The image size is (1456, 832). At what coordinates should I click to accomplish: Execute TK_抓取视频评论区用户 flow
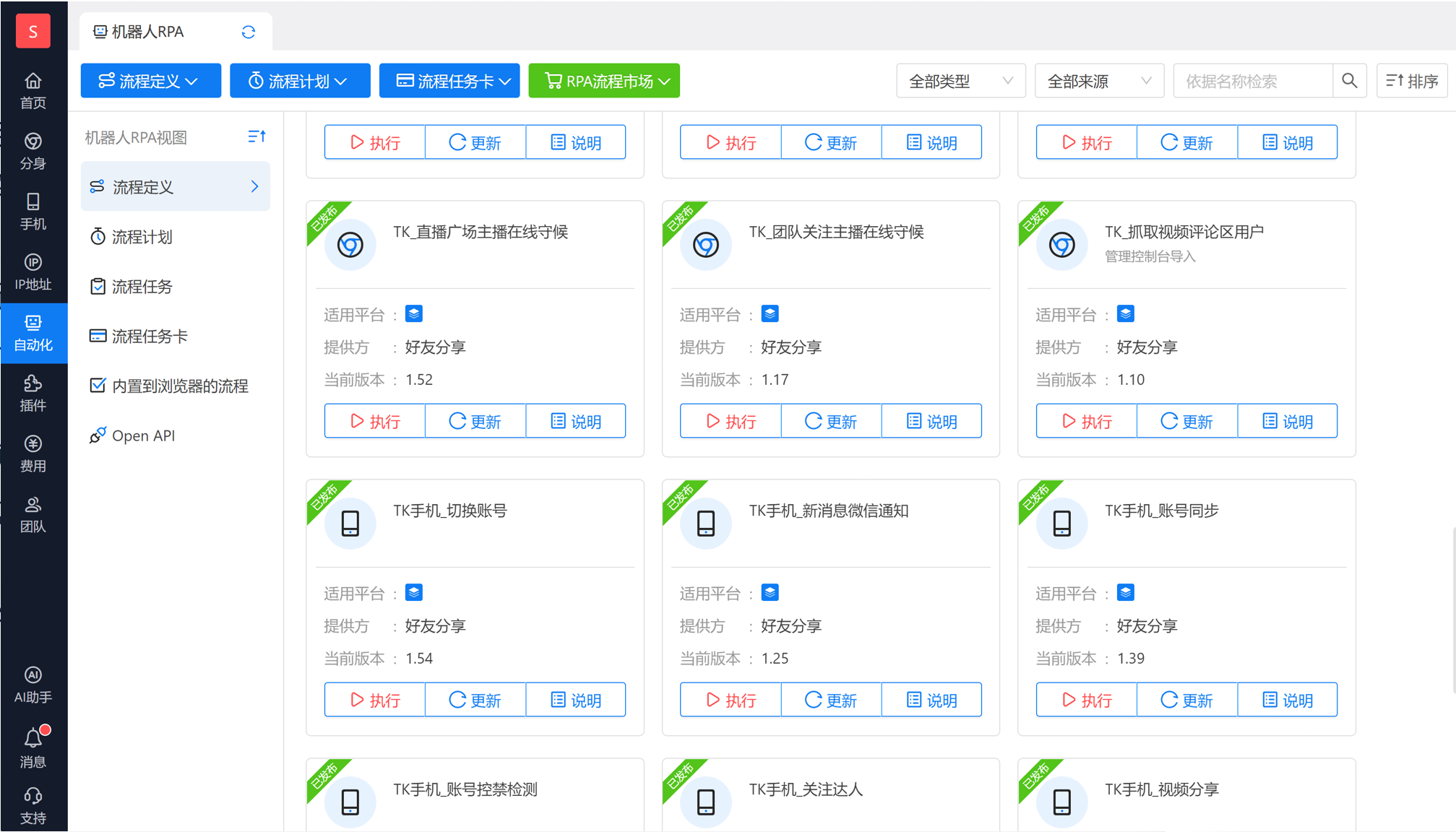pyautogui.click(x=1087, y=421)
